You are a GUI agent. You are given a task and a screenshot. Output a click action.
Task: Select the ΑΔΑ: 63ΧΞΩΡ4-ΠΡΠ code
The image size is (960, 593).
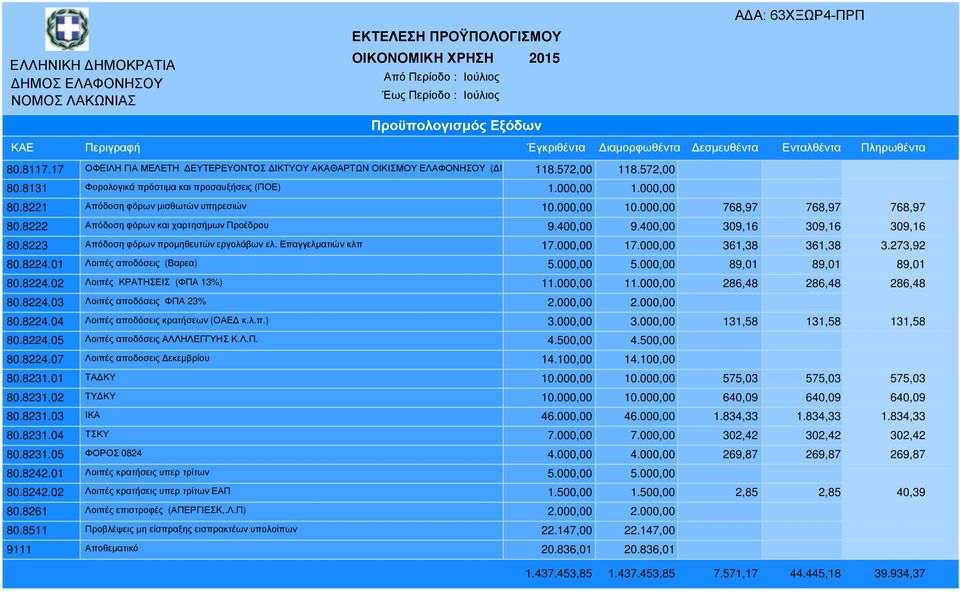[799, 15]
